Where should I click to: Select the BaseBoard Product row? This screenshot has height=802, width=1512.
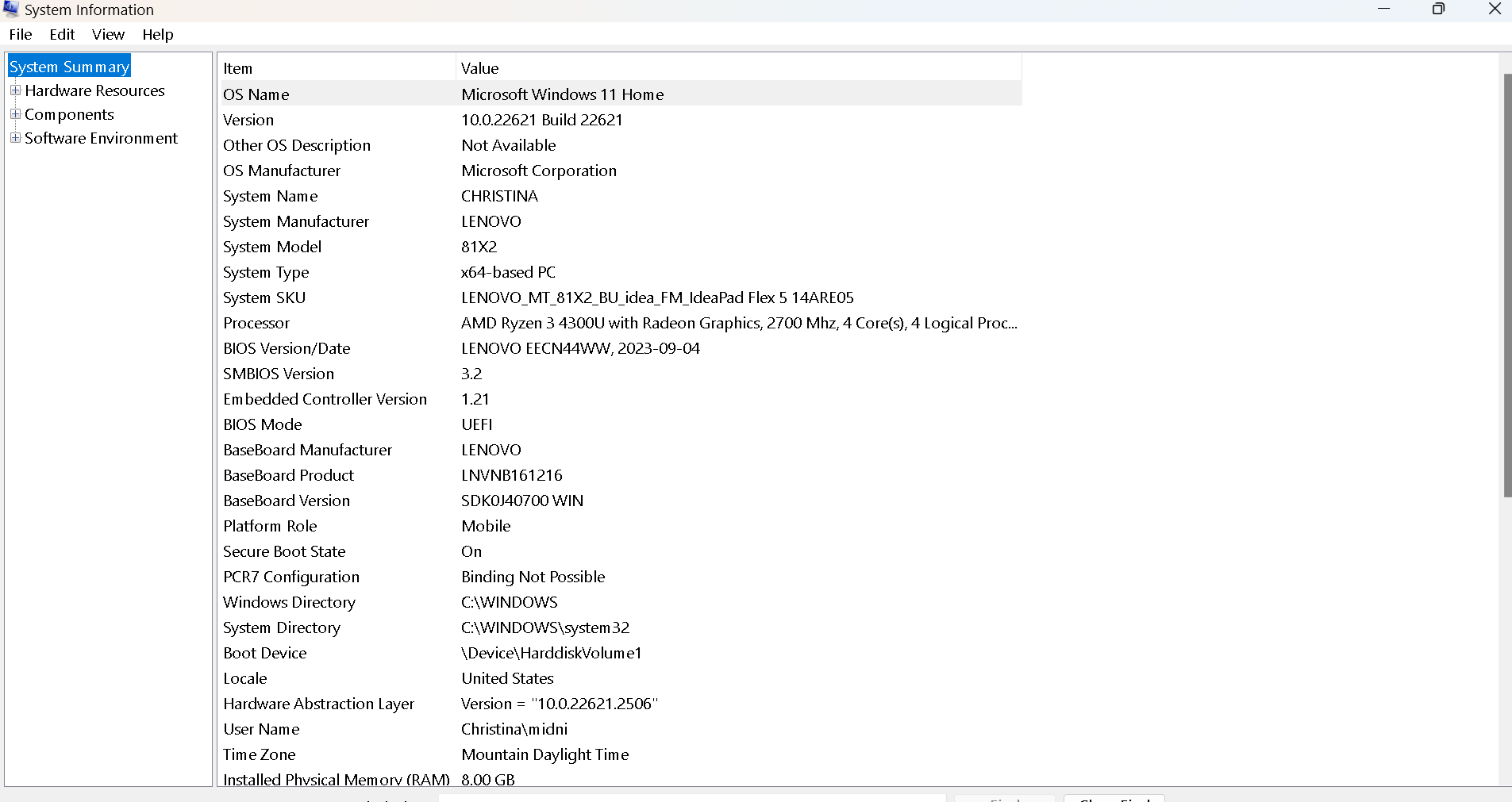(620, 475)
